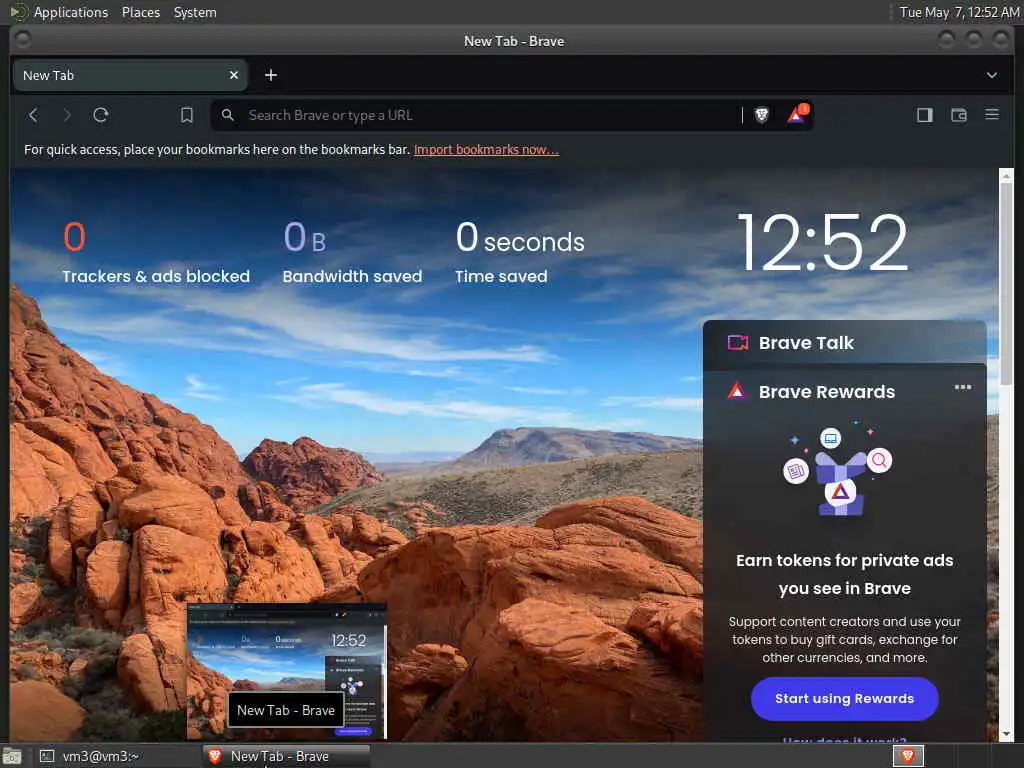The height and width of the screenshot is (768, 1024).
Task: Reload the current page
Action: [101, 116]
